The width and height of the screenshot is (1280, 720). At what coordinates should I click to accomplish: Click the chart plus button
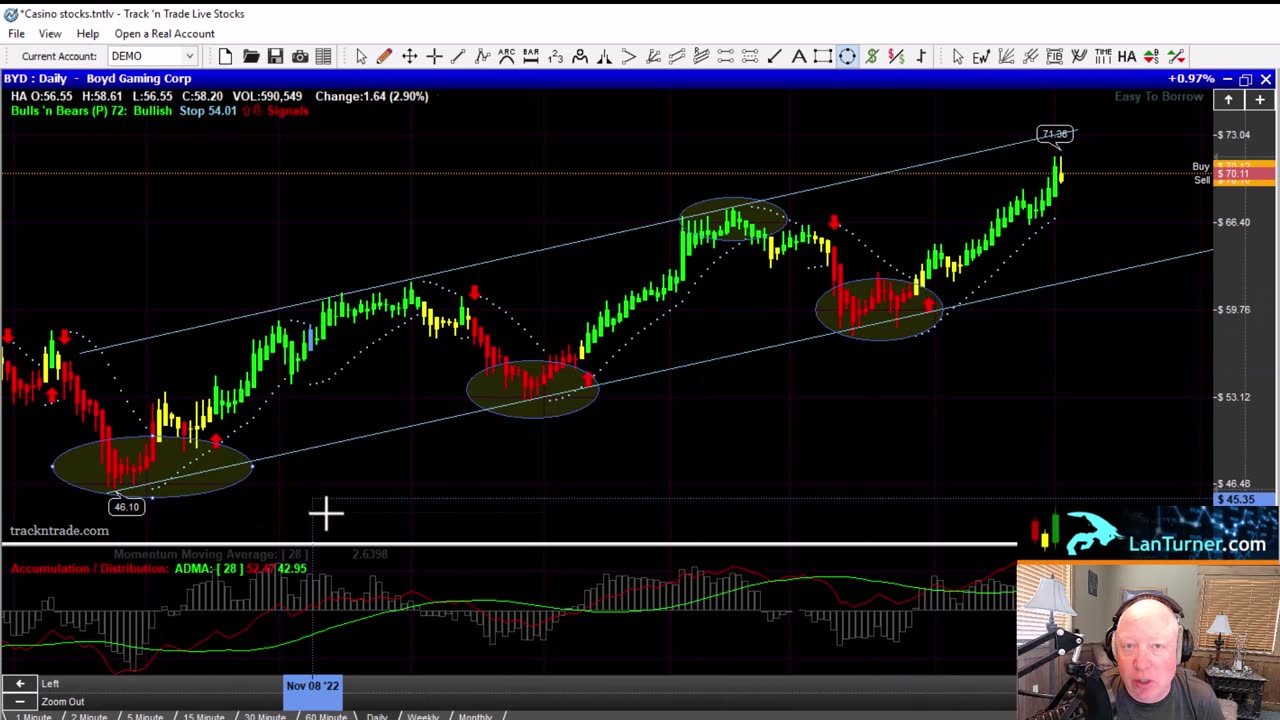[1259, 99]
